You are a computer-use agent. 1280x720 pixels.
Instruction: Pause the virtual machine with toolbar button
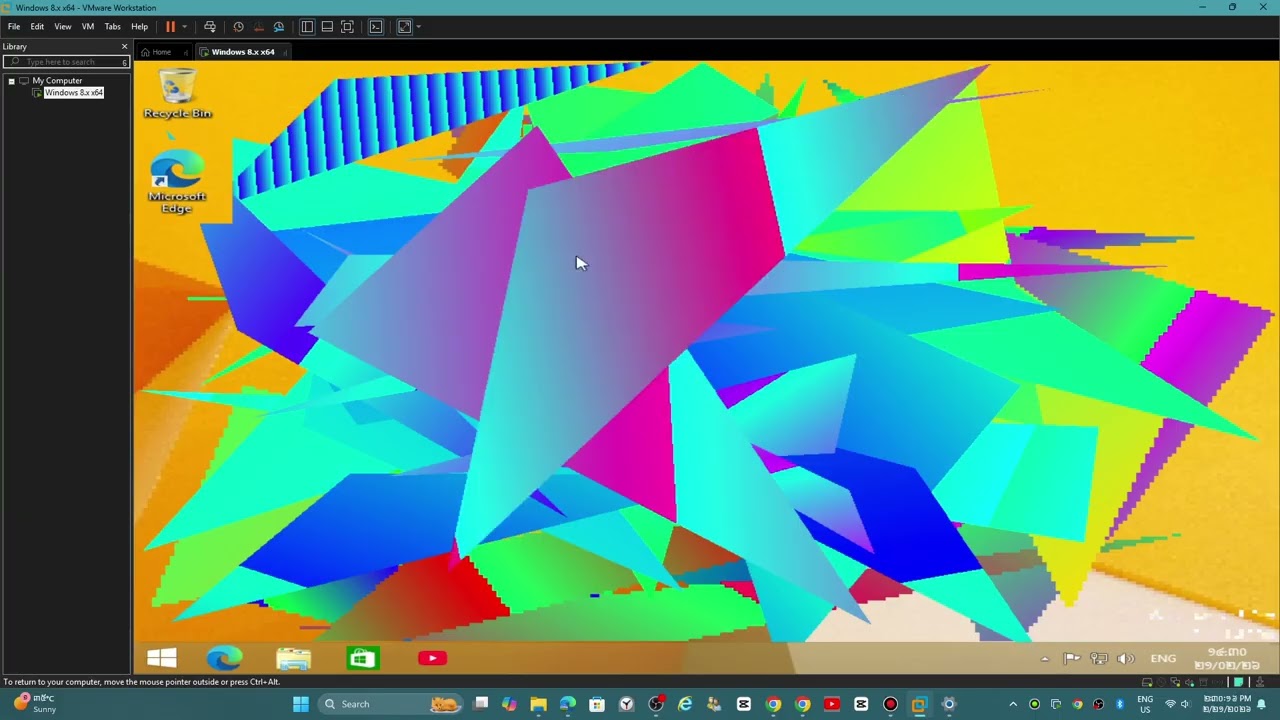pyautogui.click(x=170, y=27)
